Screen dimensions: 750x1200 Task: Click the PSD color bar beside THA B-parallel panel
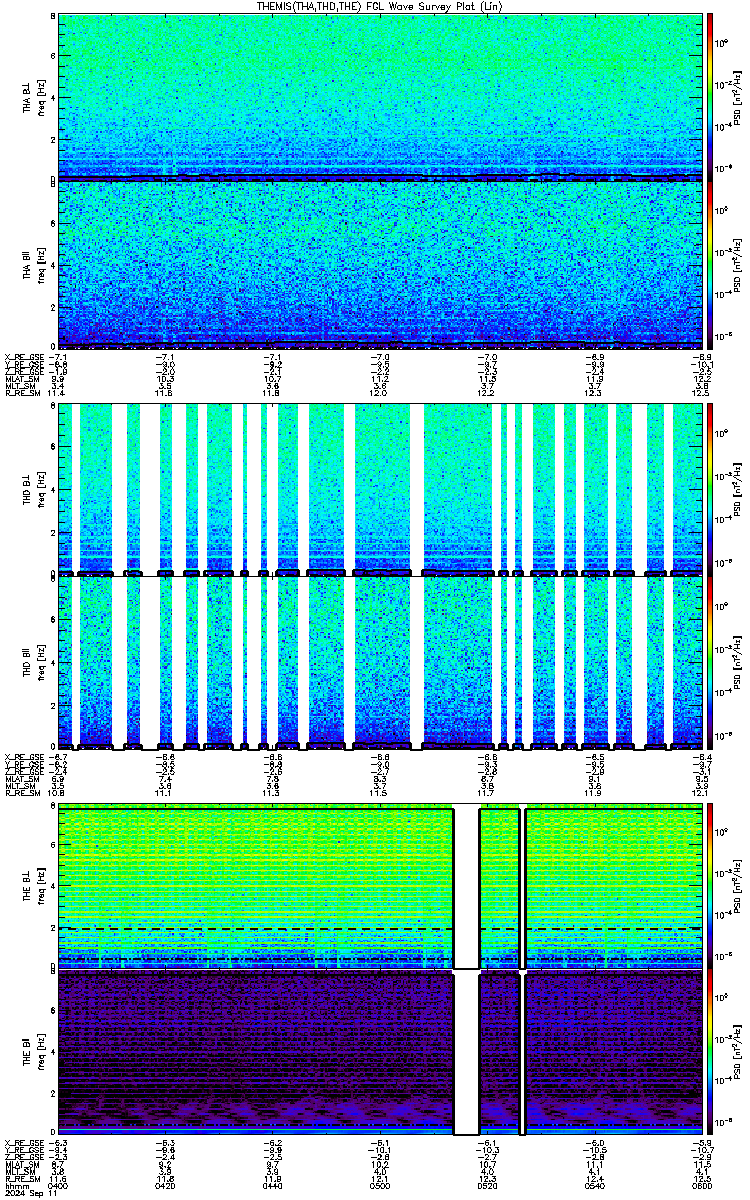tap(711, 264)
